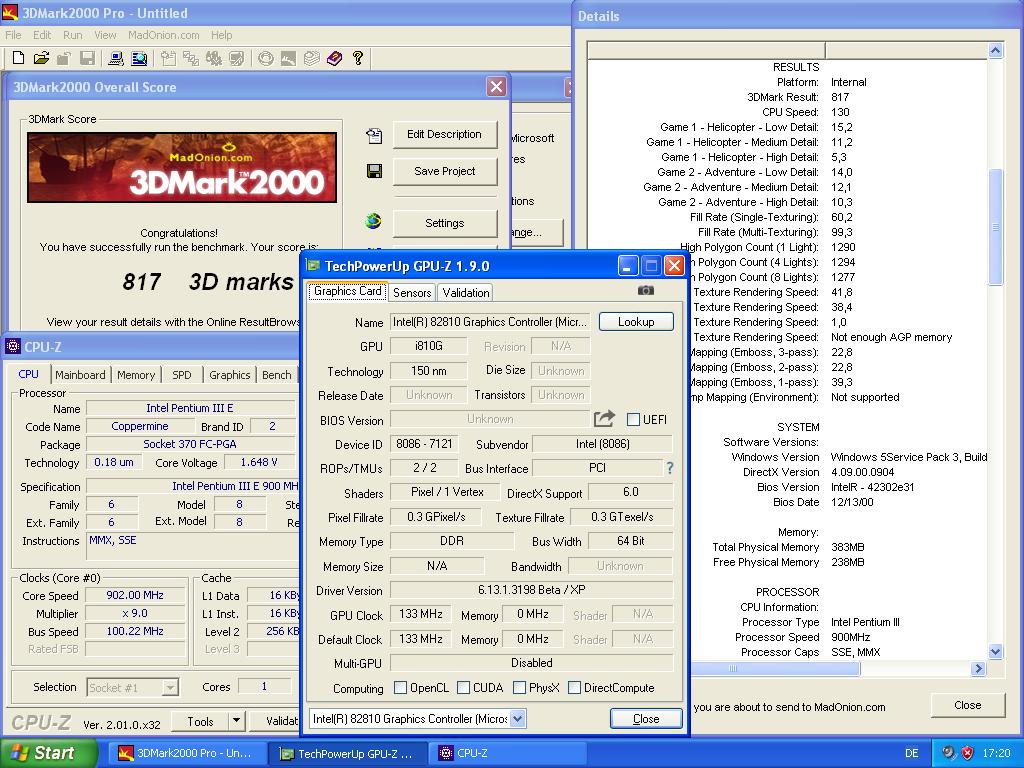
Task: Toggle the CUDA checkbox
Action: pos(464,688)
